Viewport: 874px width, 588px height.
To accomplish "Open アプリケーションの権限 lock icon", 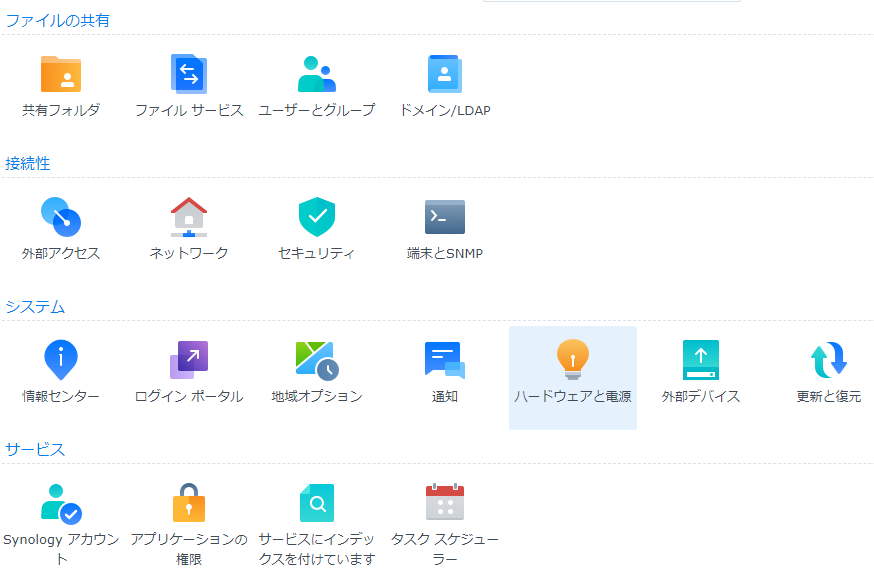I will [189, 503].
